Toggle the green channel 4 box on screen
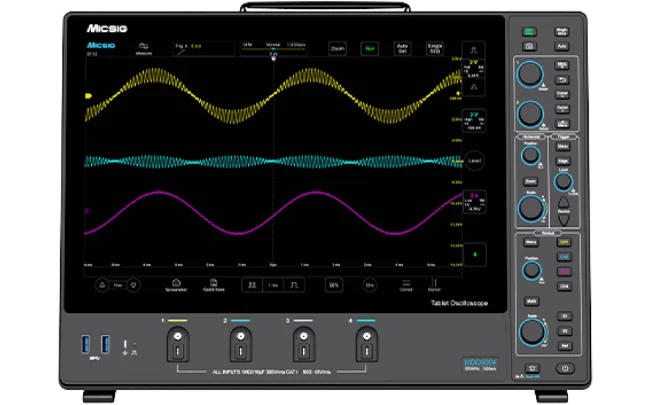The height and width of the screenshot is (405, 650). [475, 254]
